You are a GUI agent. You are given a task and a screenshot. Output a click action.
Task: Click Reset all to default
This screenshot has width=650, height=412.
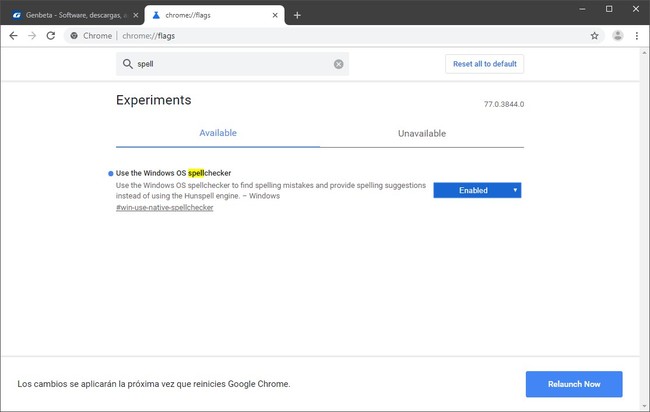click(x=485, y=64)
